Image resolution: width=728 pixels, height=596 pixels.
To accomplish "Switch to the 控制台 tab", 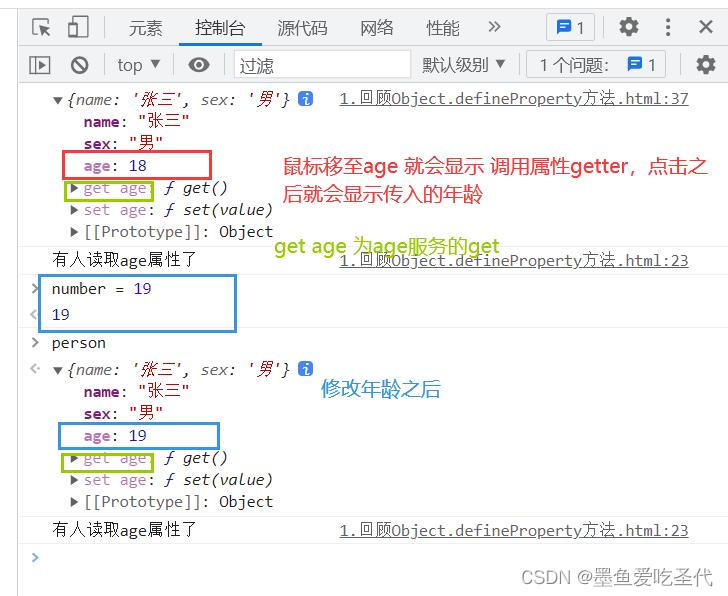I will click(220, 28).
